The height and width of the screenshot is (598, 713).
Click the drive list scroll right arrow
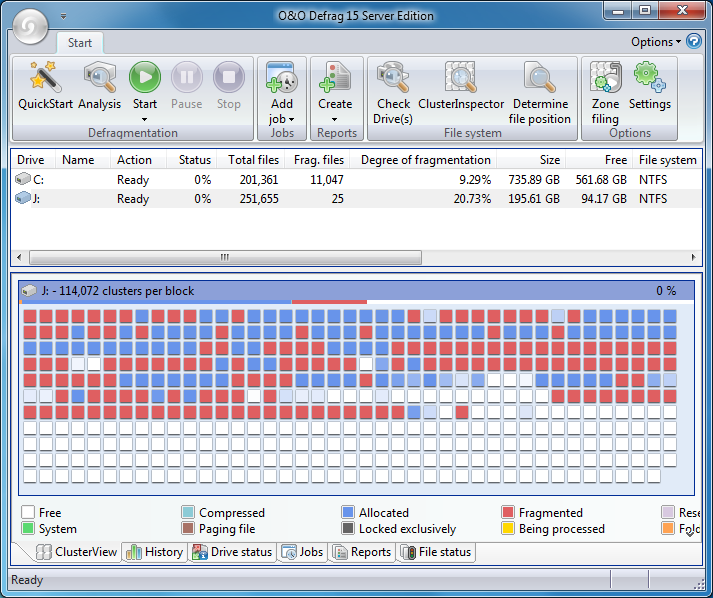pyautogui.click(x=693, y=257)
